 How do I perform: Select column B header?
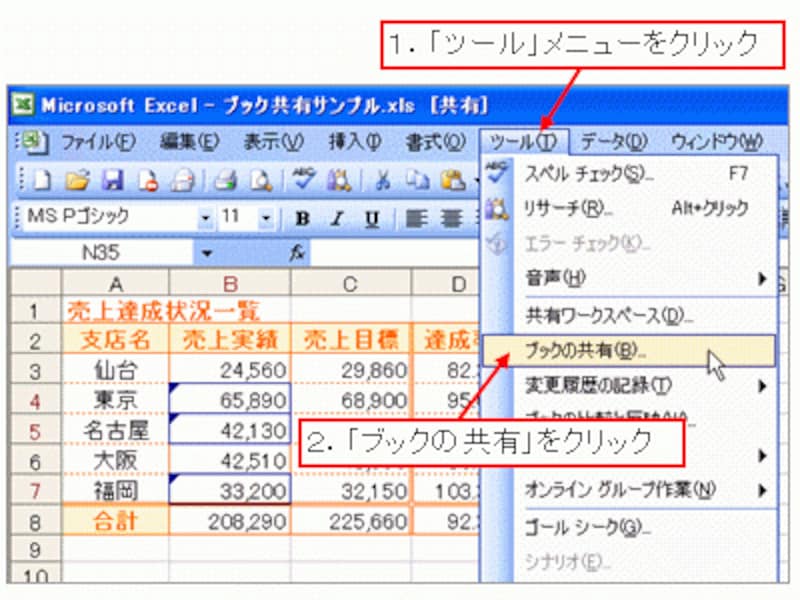tap(230, 284)
